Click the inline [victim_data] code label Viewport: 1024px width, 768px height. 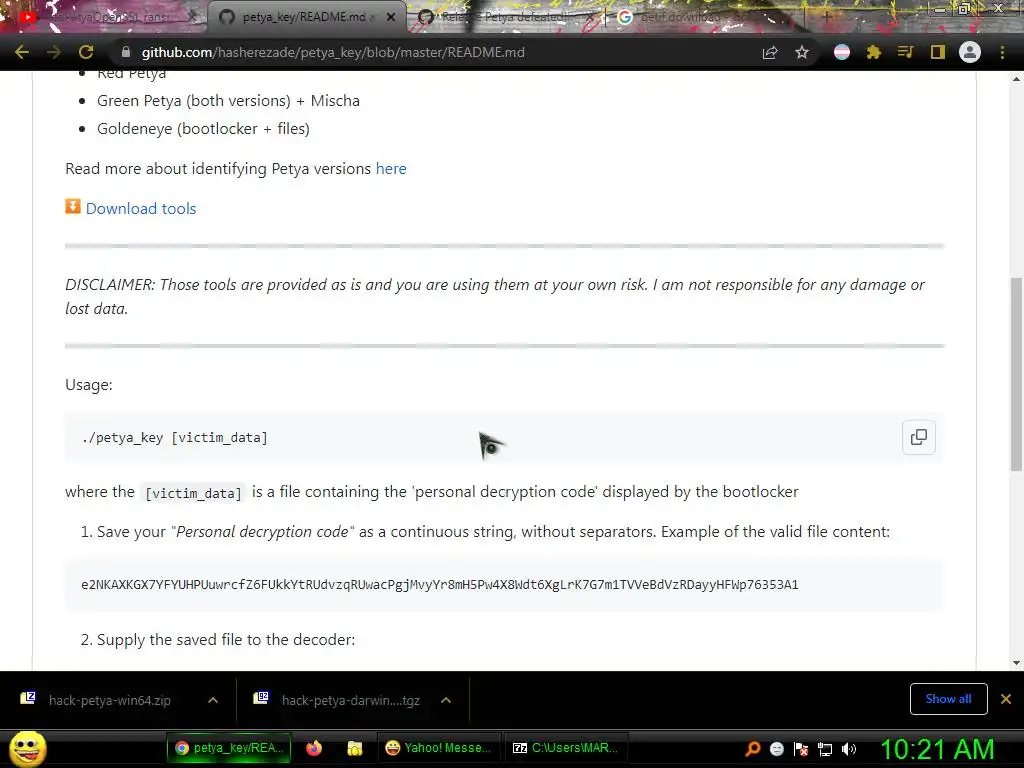coord(193,493)
